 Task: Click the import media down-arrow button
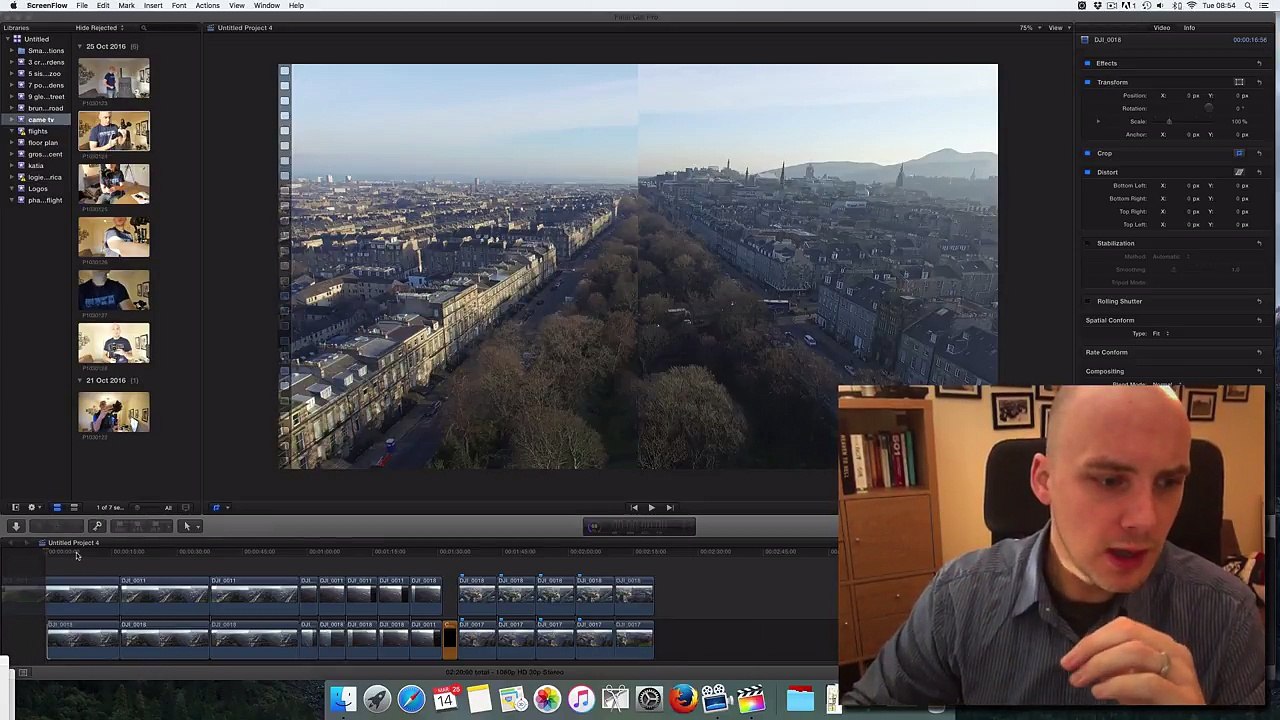(16, 526)
